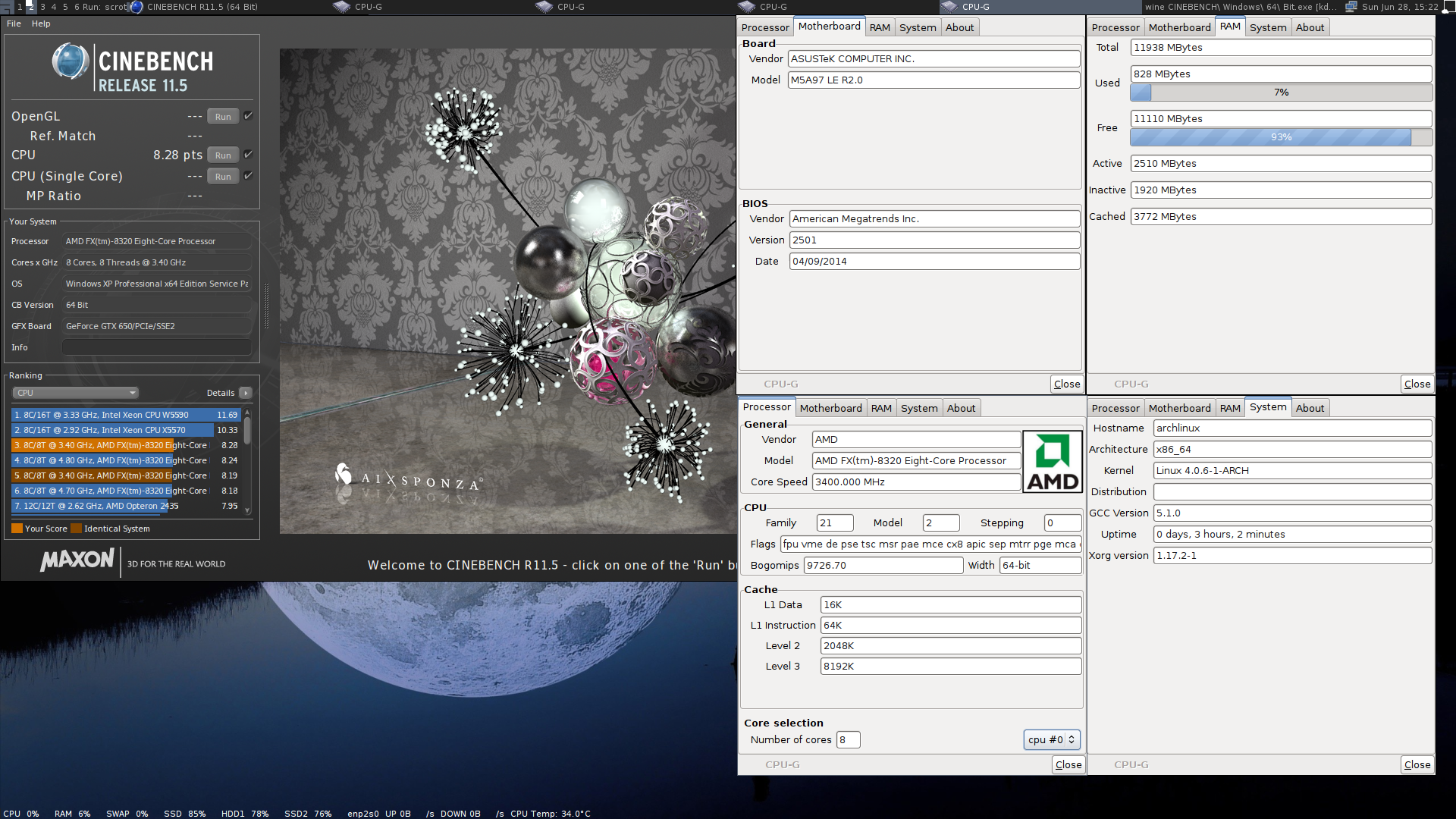Switch to workspace 3 in top bar
The height and width of the screenshot is (819, 1456).
pos(42,7)
